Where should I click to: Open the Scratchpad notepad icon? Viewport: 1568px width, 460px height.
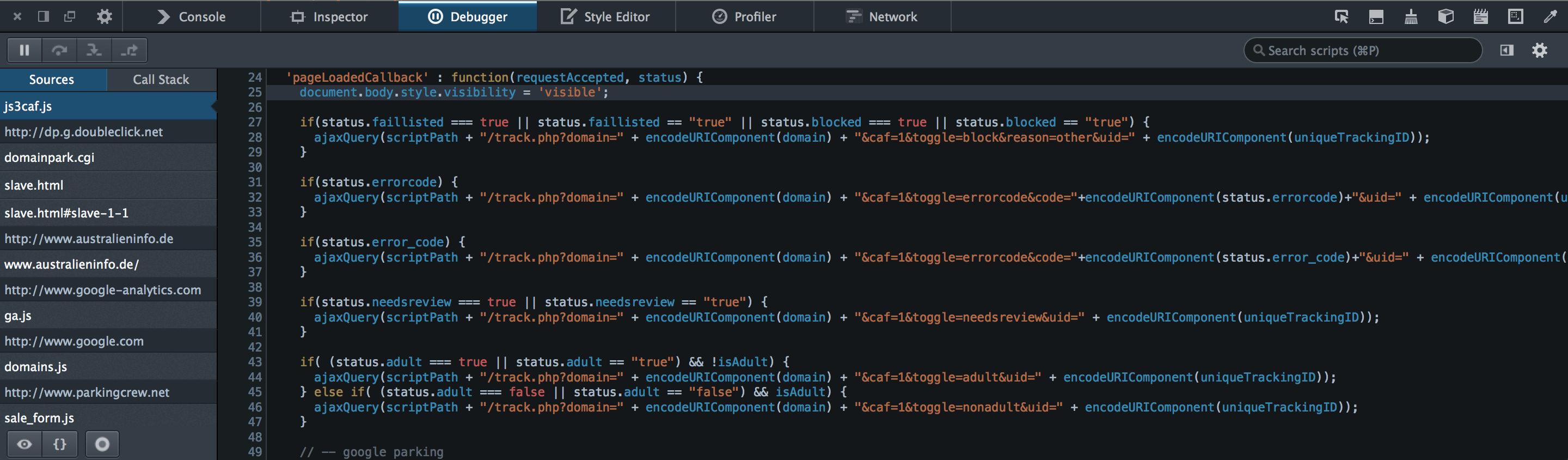tap(1480, 16)
